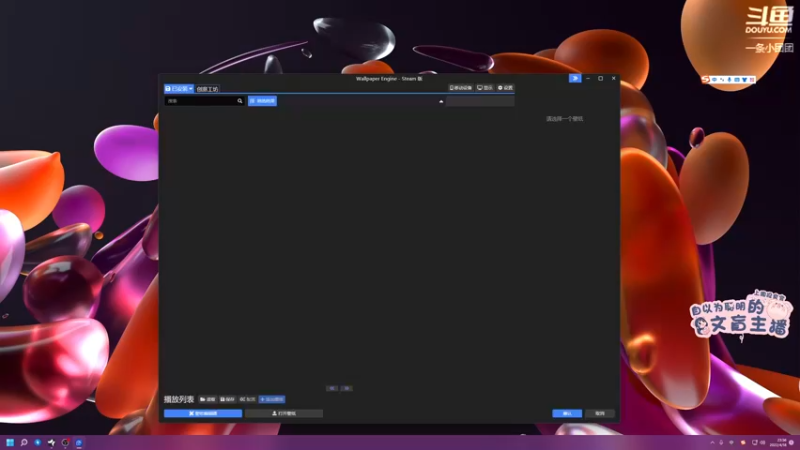Click the previous page button
This screenshot has height=450, width=800.
pyautogui.click(x=332, y=388)
